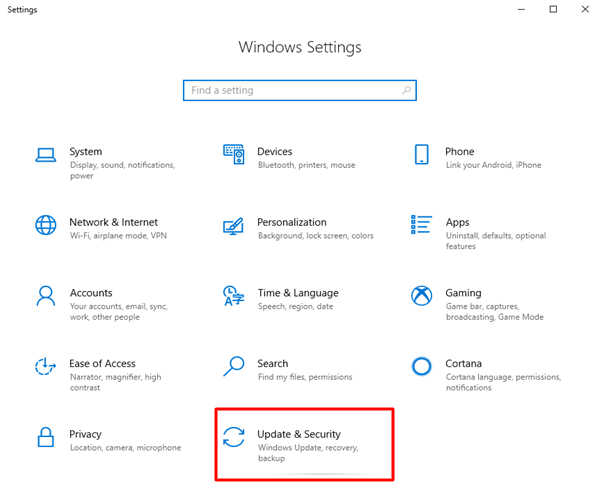Image resolution: width=600 pixels, height=503 pixels.
Task: Click the Search magnifier category icon
Action: [233, 367]
